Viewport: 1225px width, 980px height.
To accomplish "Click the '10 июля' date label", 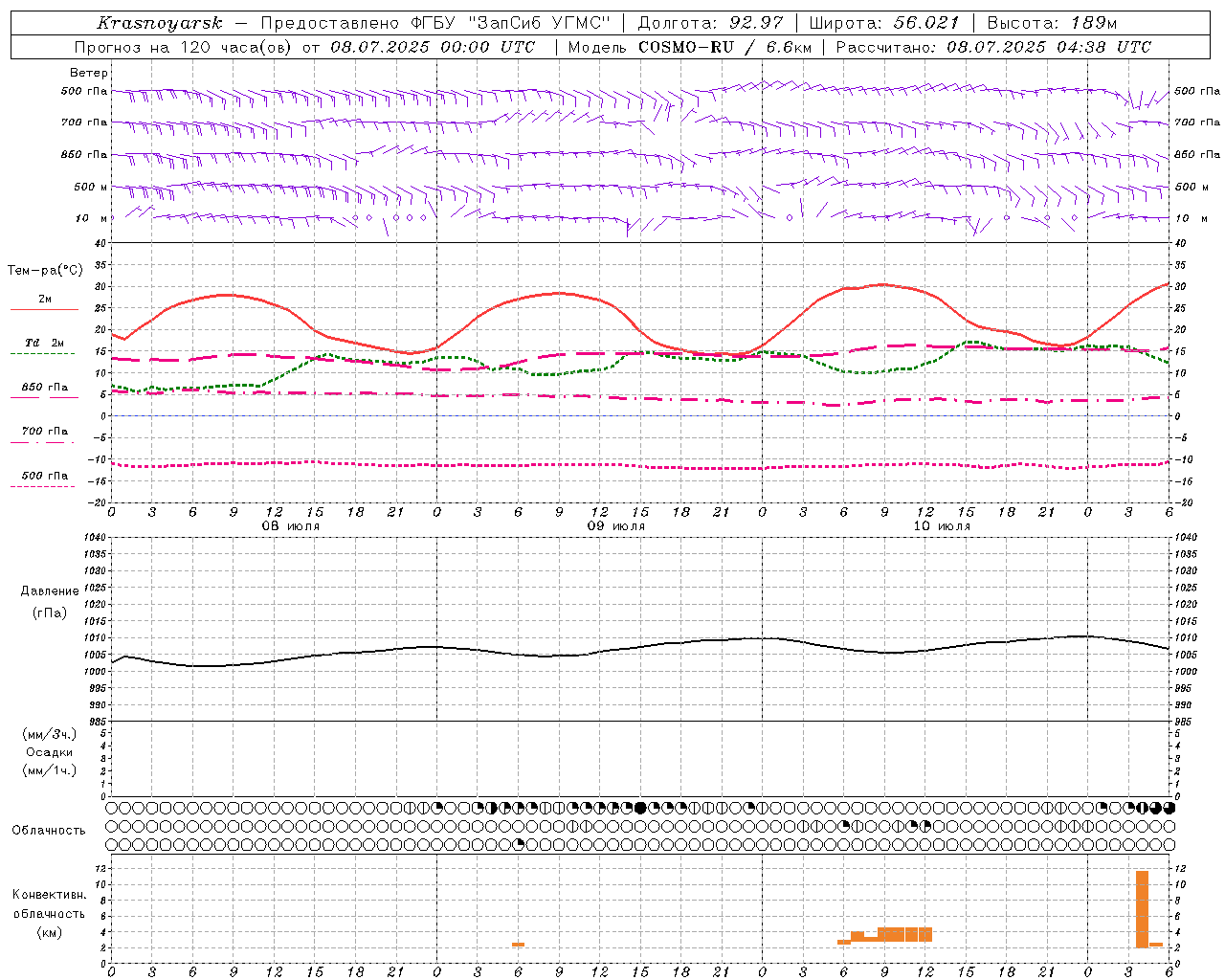I will pyautogui.click(x=942, y=526).
